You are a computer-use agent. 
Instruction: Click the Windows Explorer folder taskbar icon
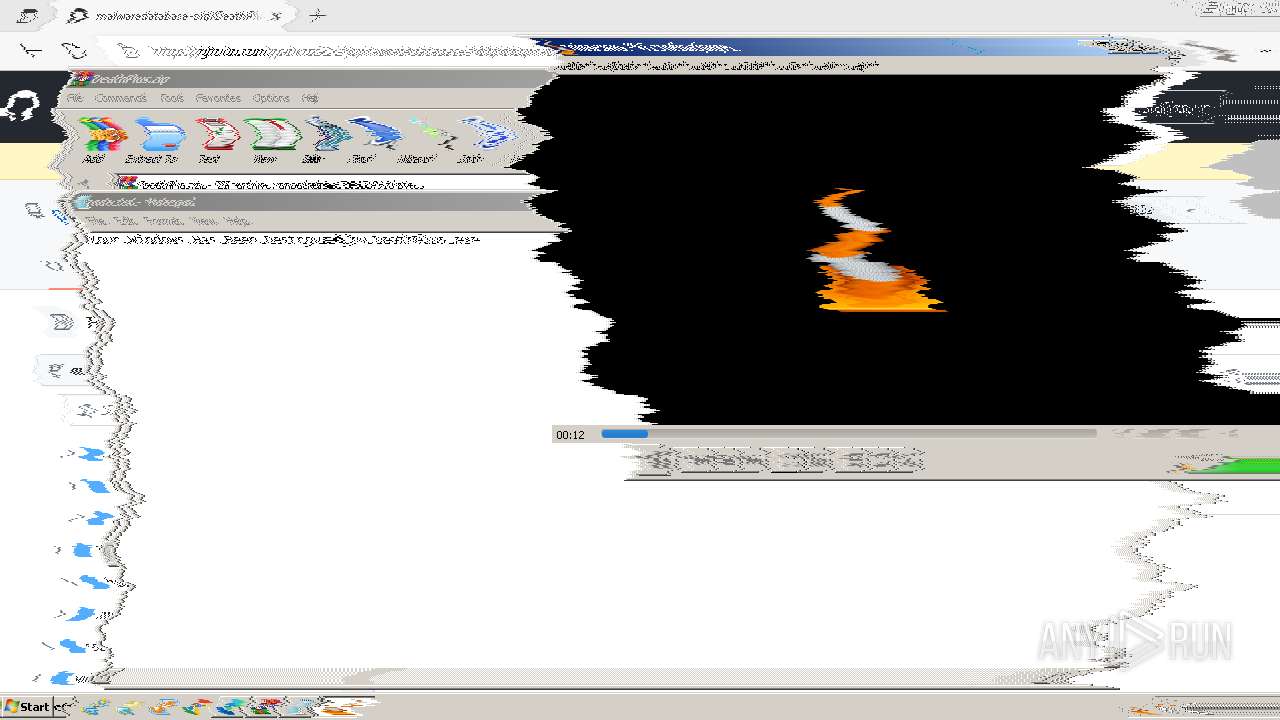pyautogui.click(x=129, y=707)
